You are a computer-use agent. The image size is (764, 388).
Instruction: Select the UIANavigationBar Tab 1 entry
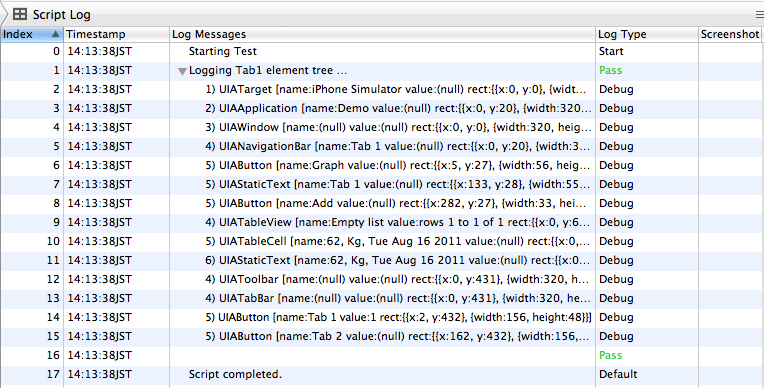[x=382, y=146]
